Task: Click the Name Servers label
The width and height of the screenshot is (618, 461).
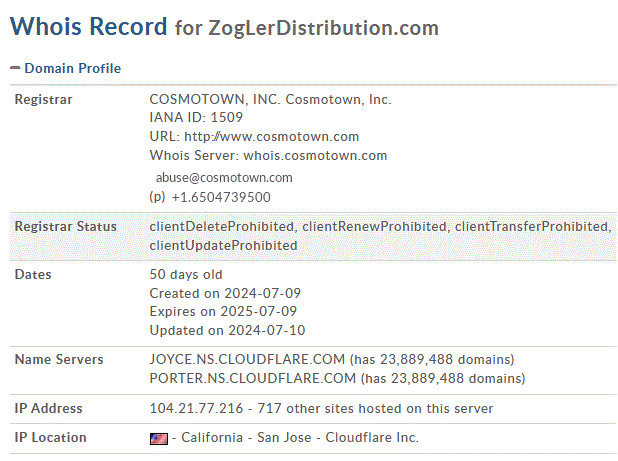Action: coord(56,358)
